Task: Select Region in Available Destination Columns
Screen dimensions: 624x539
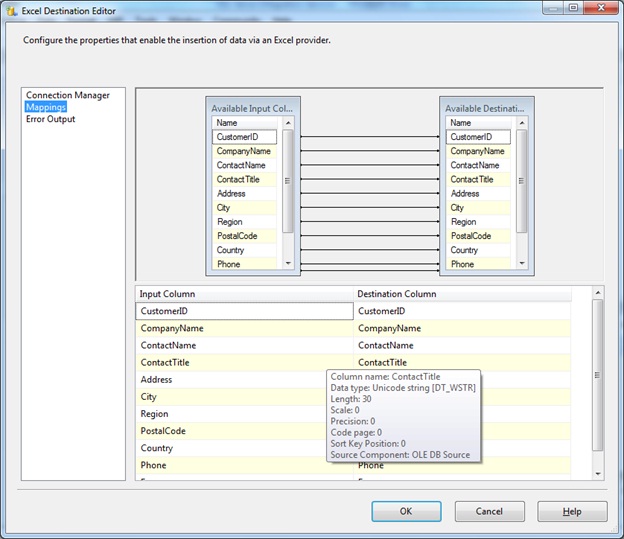Action: (478, 222)
